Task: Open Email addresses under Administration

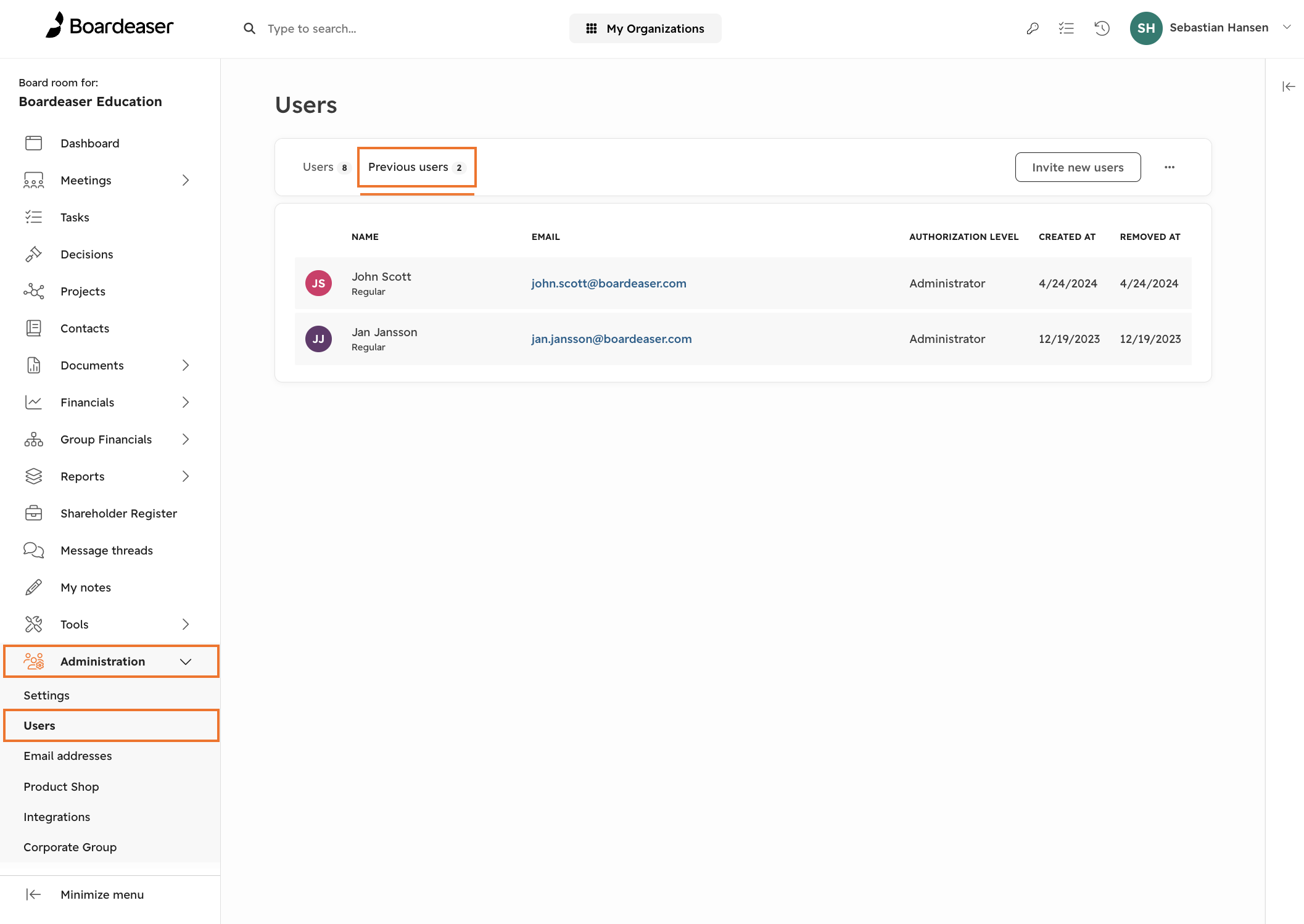Action: 68,756
